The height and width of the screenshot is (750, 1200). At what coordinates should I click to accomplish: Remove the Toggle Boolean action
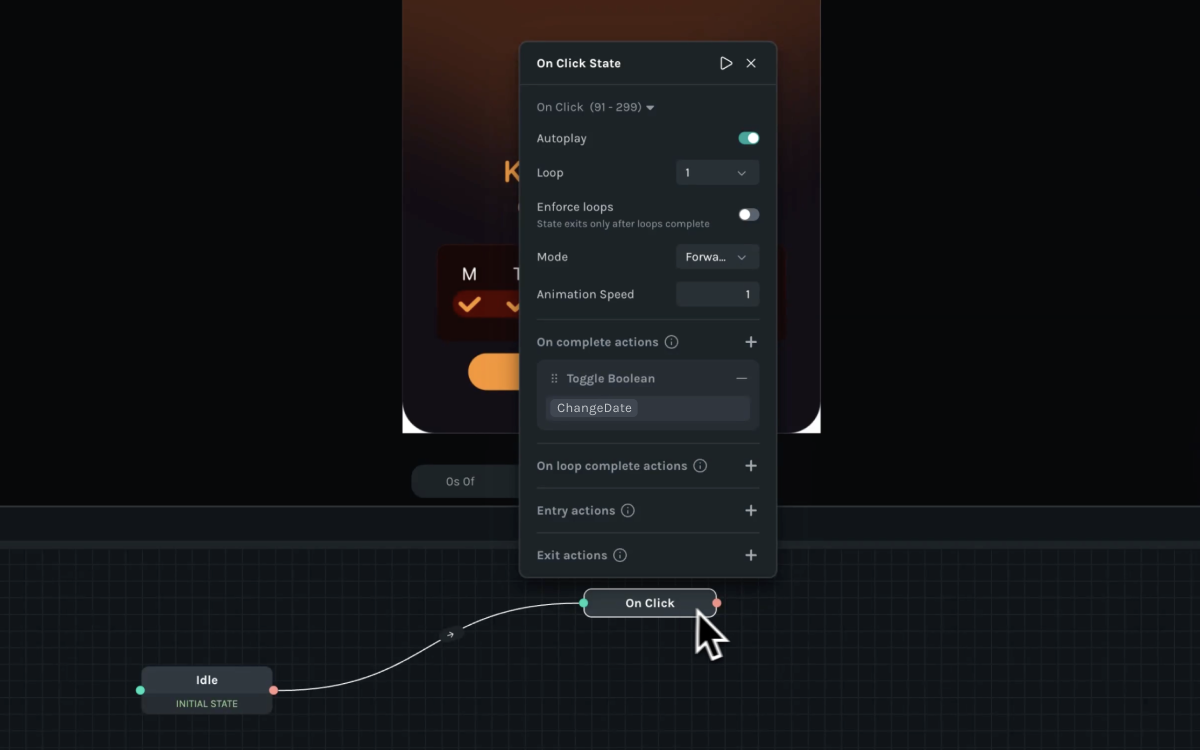(741, 379)
